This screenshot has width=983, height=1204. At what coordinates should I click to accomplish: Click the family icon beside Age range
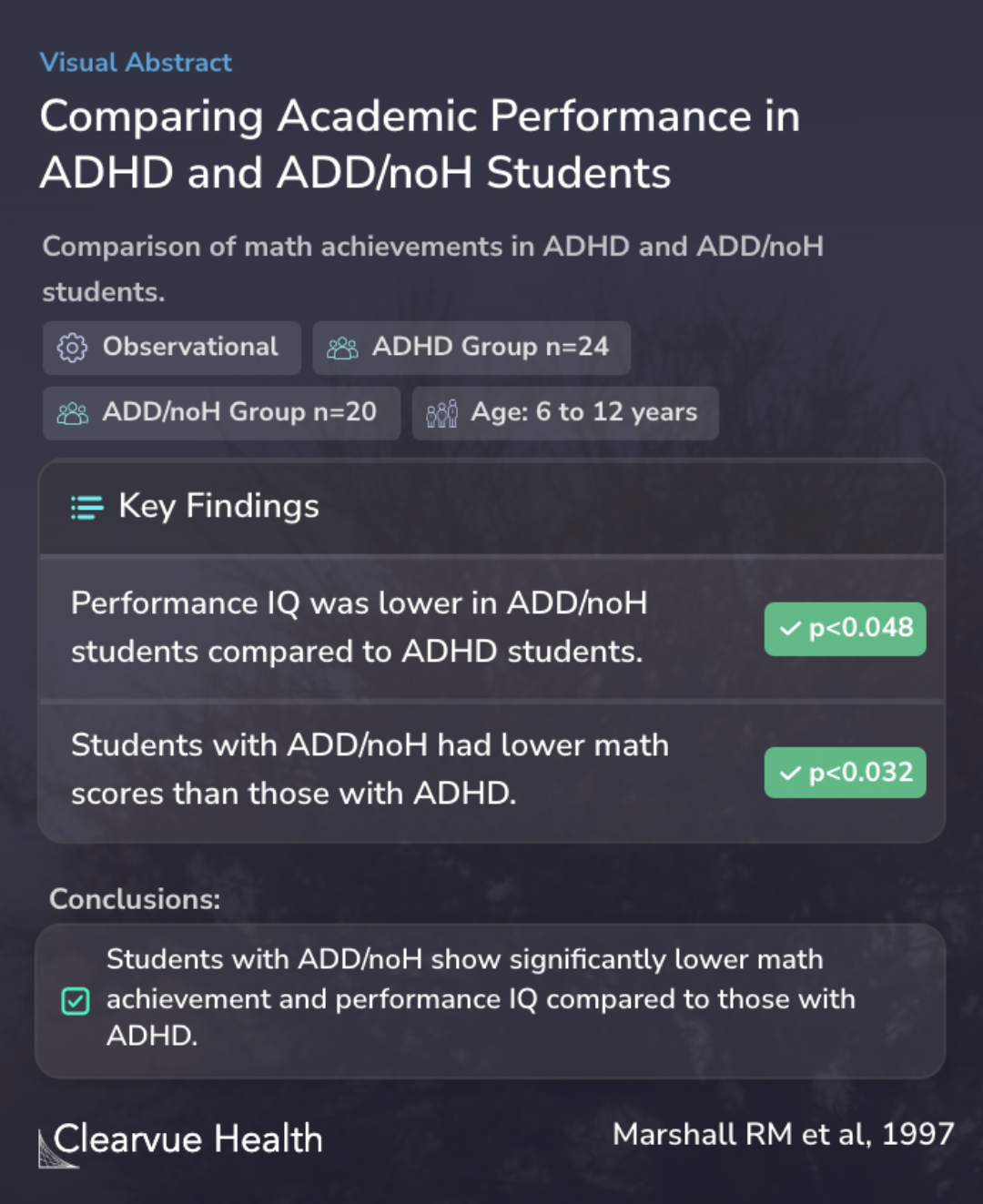442,413
